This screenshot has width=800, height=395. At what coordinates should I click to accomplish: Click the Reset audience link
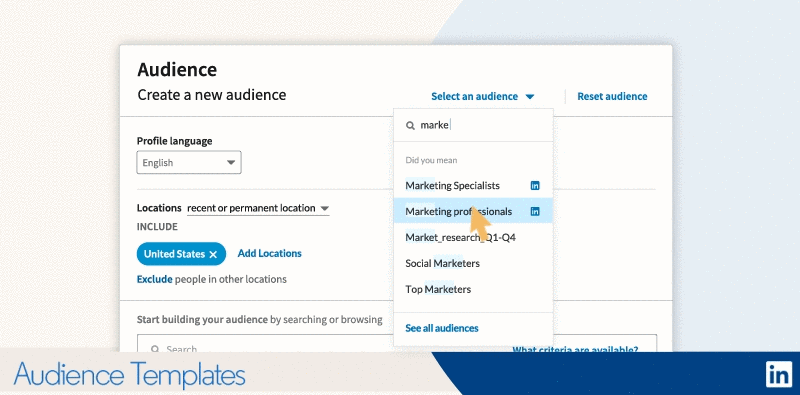pos(612,96)
